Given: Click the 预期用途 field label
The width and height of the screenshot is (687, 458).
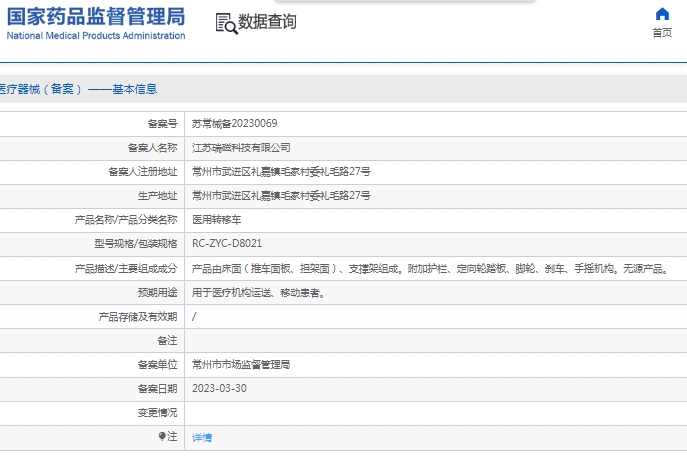Looking at the screenshot, I should 158,292.
